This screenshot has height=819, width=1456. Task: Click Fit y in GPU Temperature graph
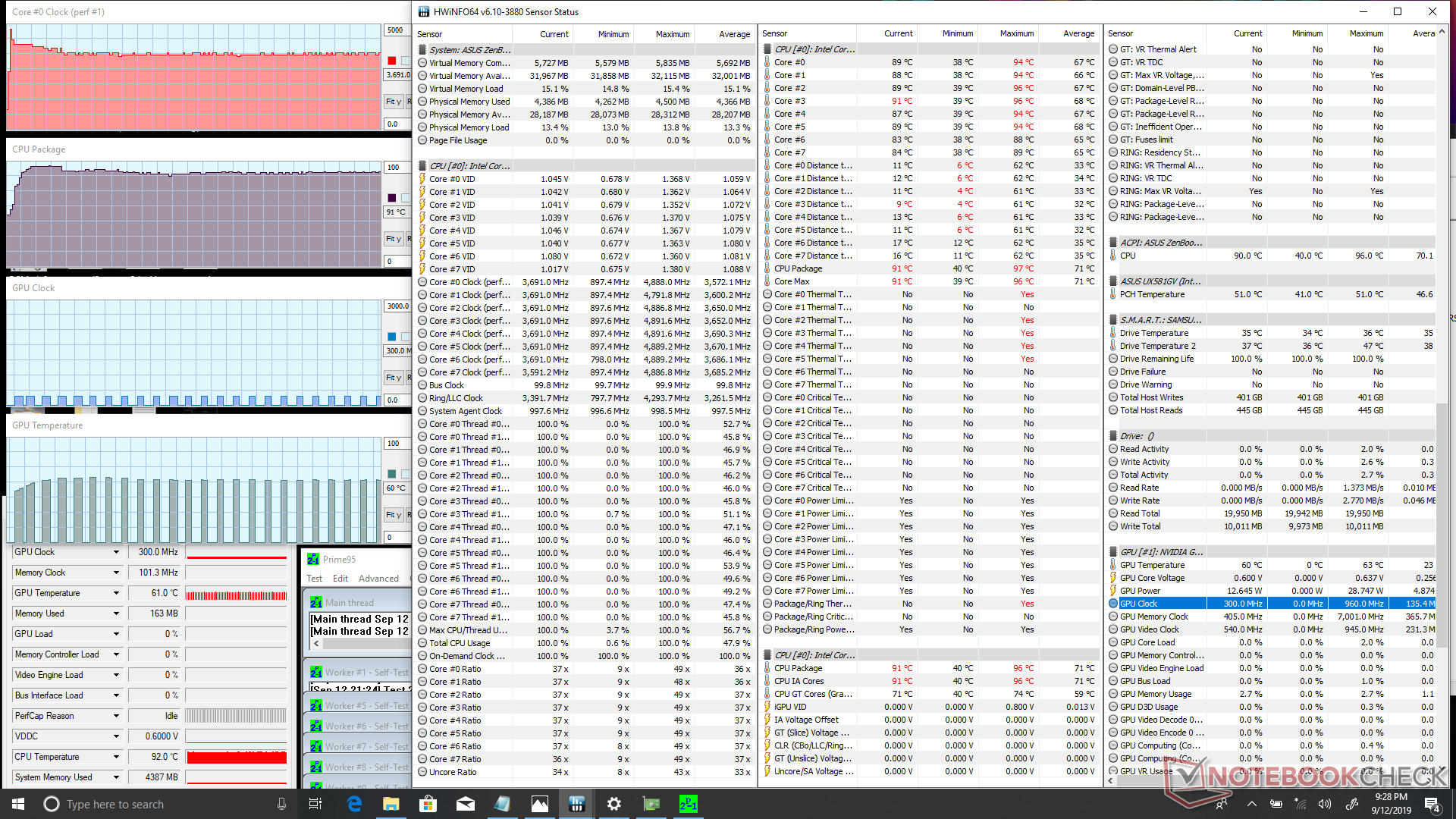(x=393, y=515)
